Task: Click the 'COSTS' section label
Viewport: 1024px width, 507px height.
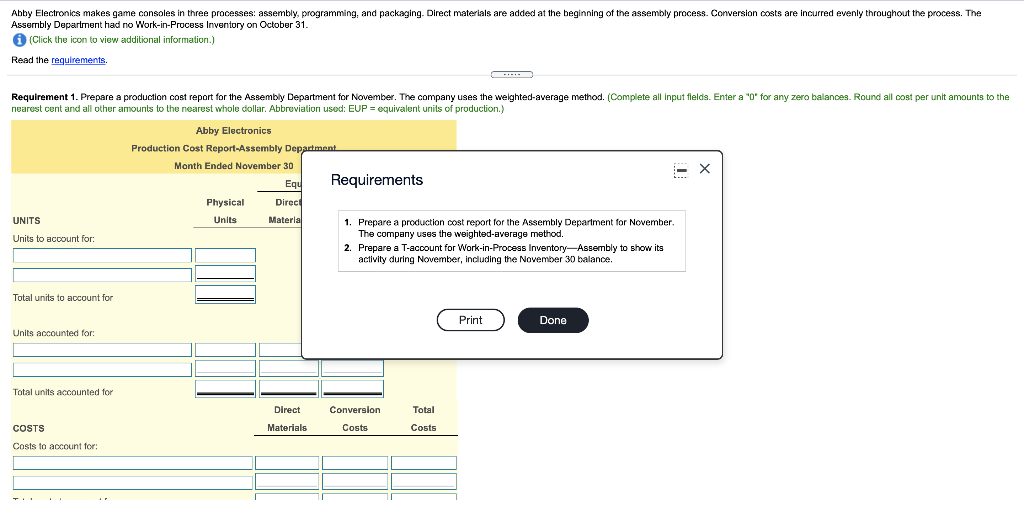Action: point(29,429)
